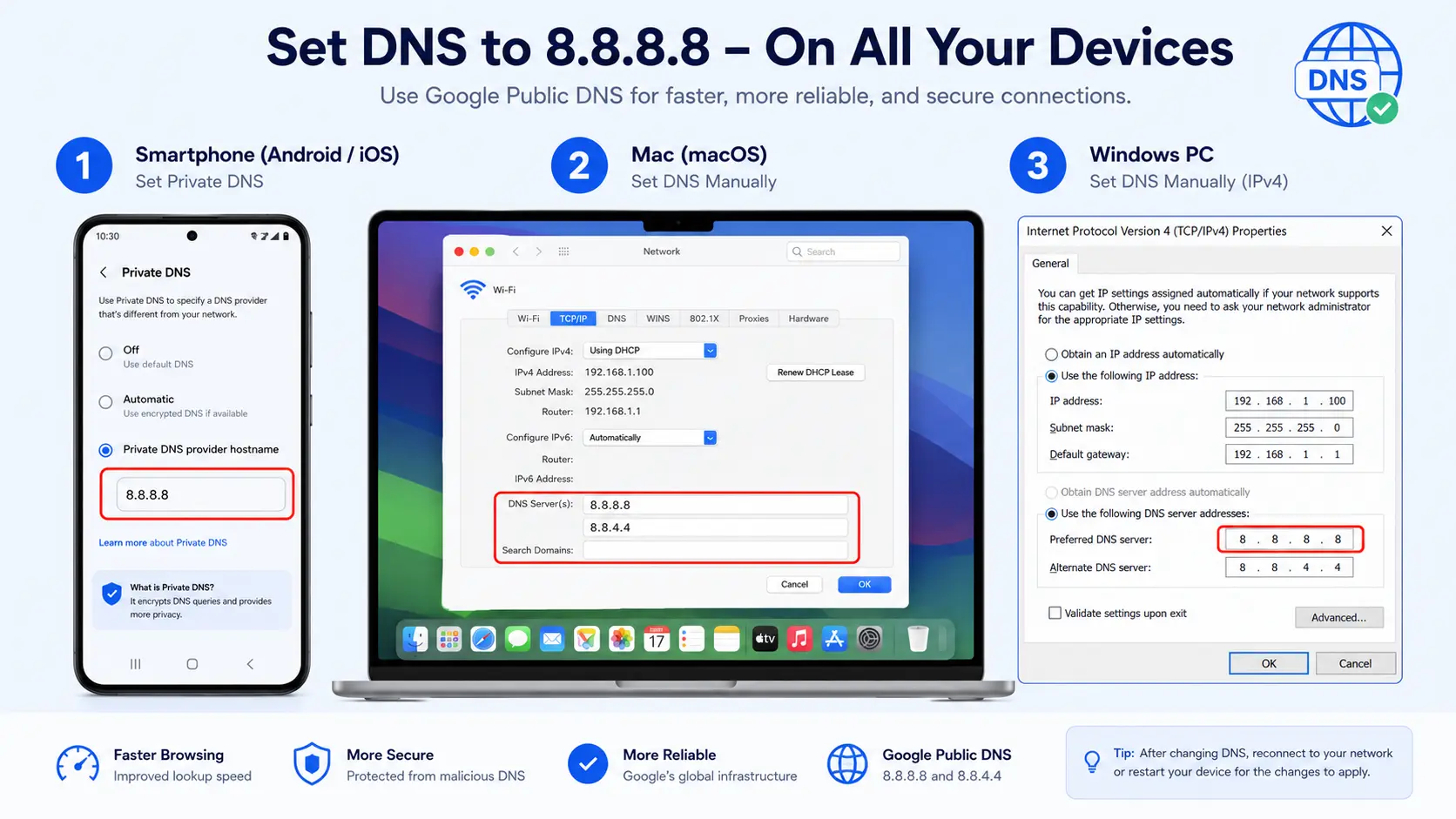Viewport: 1456px width, 819px height.
Task: Show all preferences grid in Network window
Action: tap(563, 252)
